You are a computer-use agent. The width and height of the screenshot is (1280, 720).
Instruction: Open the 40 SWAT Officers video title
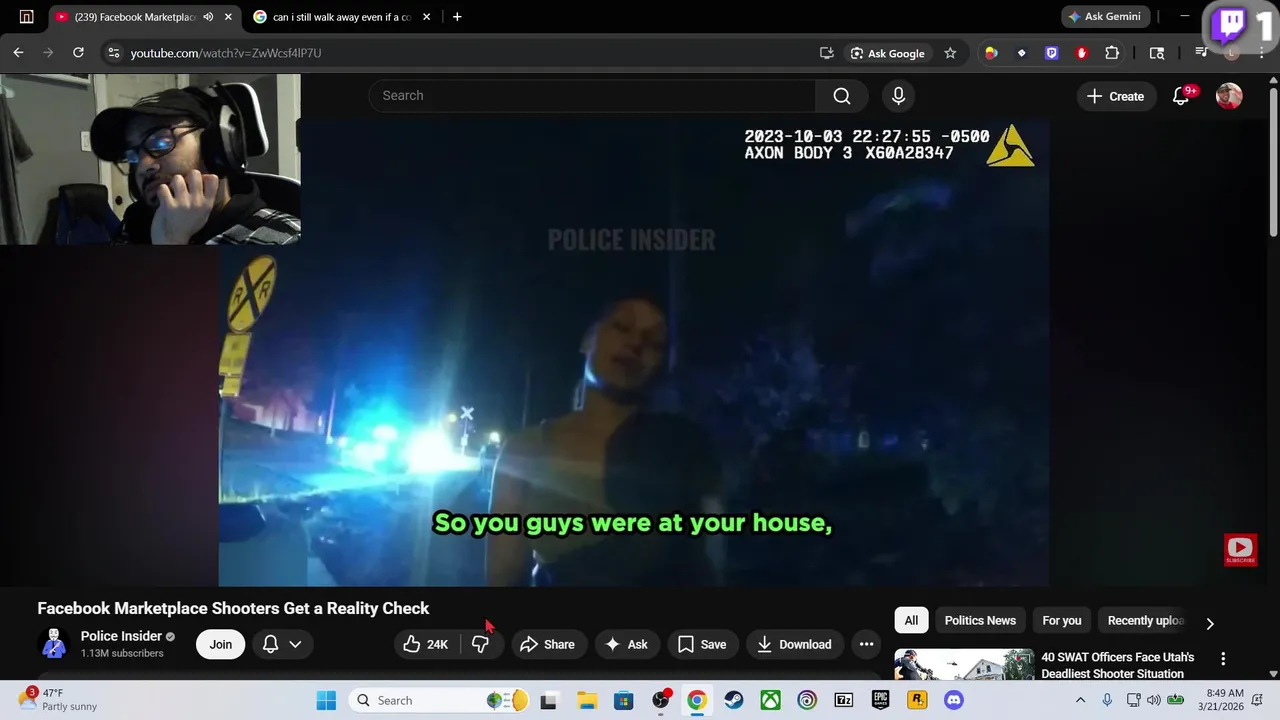click(x=1117, y=665)
